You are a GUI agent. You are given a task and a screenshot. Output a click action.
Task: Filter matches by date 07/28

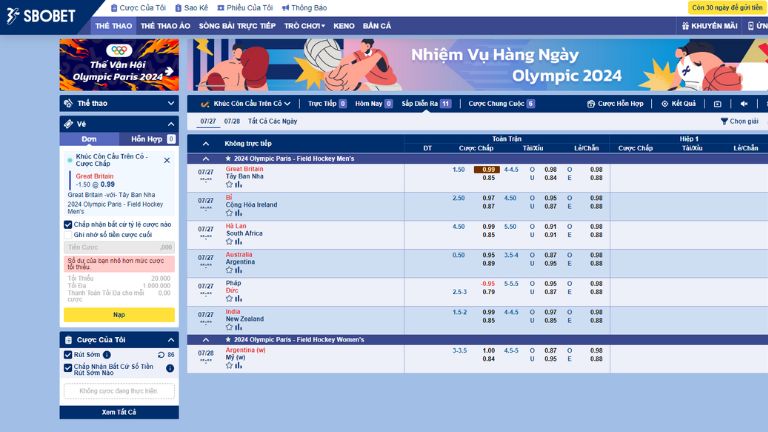coord(232,121)
